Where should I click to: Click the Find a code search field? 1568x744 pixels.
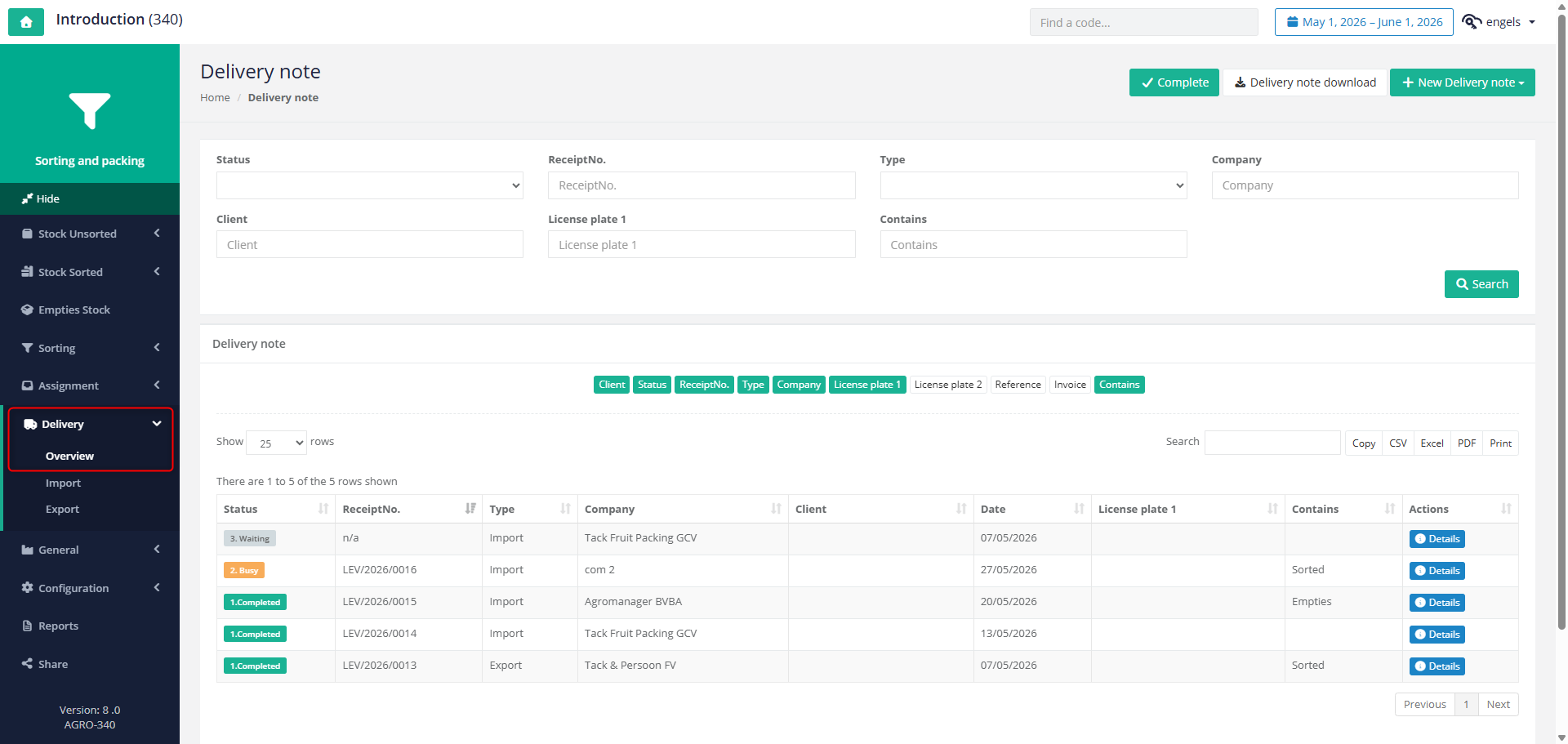click(x=1143, y=22)
